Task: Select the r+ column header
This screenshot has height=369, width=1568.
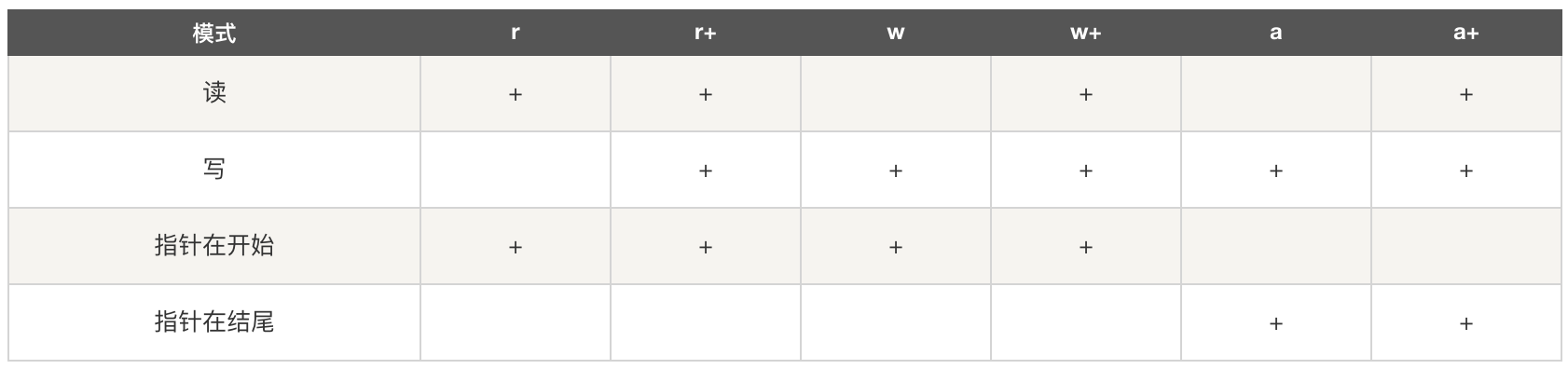Action: tap(706, 33)
